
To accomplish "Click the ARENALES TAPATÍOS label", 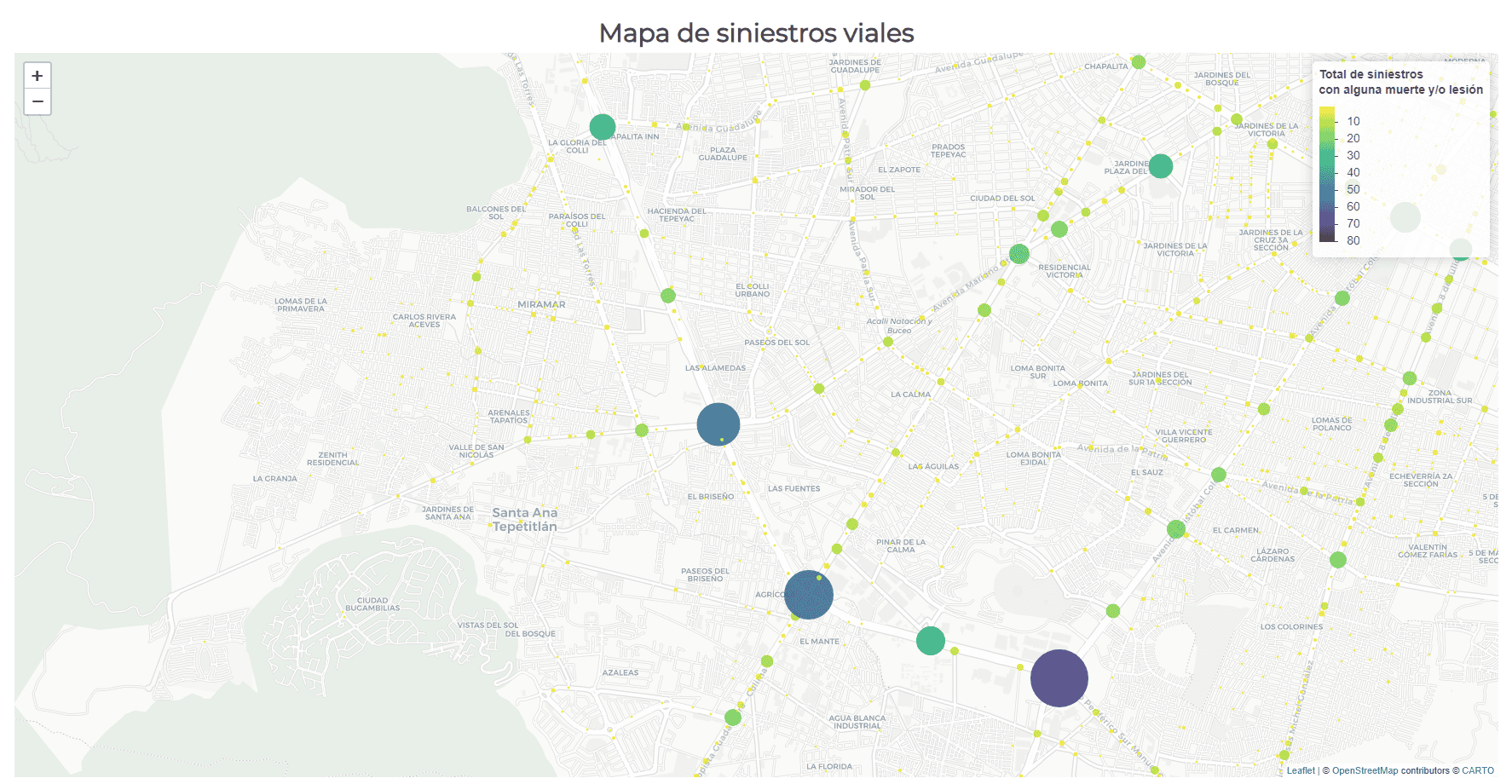I will tap(509, 417).
